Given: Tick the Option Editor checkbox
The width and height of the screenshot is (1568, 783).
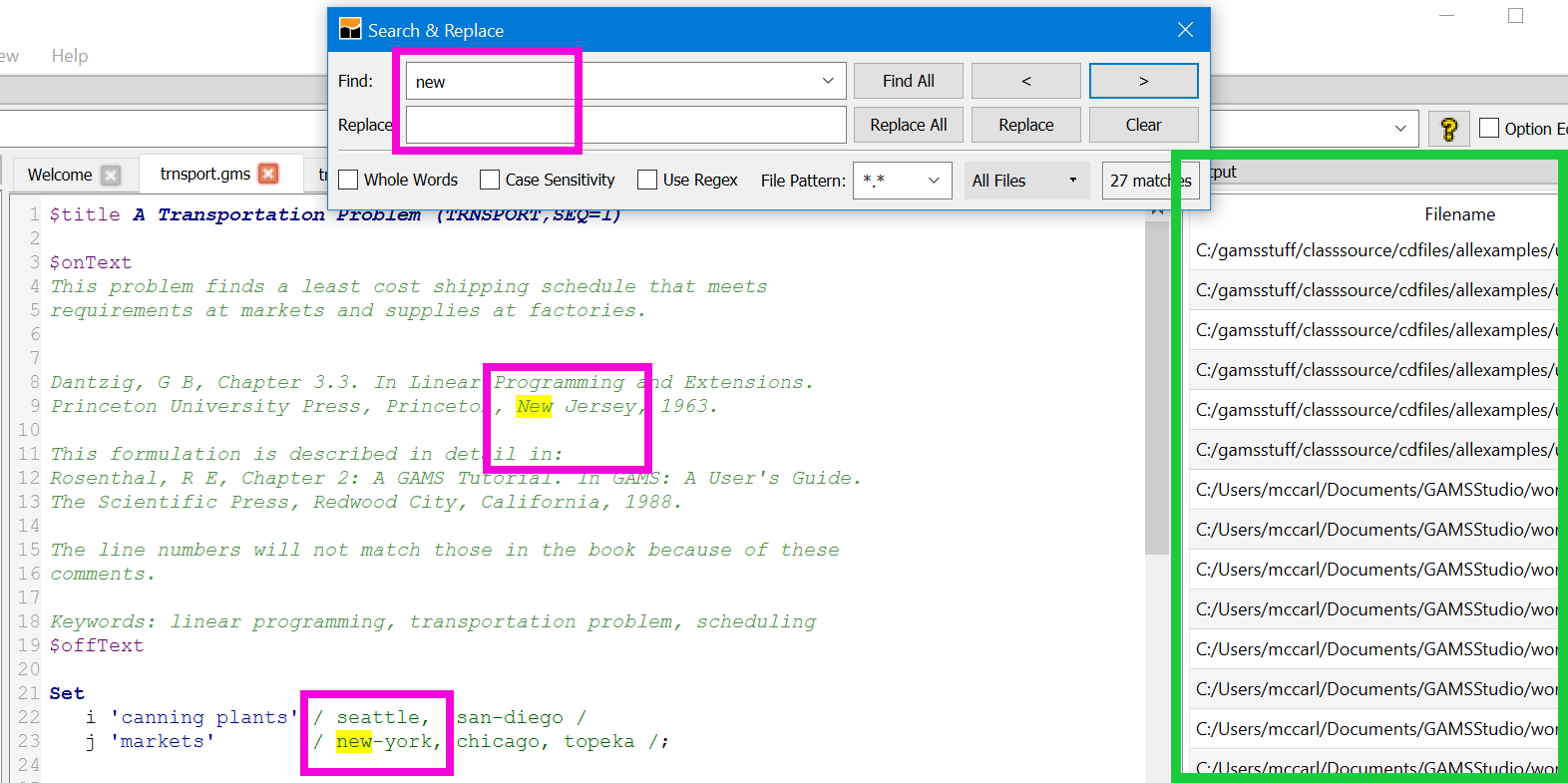Looking at the screenshot, I should [1489, 128].
